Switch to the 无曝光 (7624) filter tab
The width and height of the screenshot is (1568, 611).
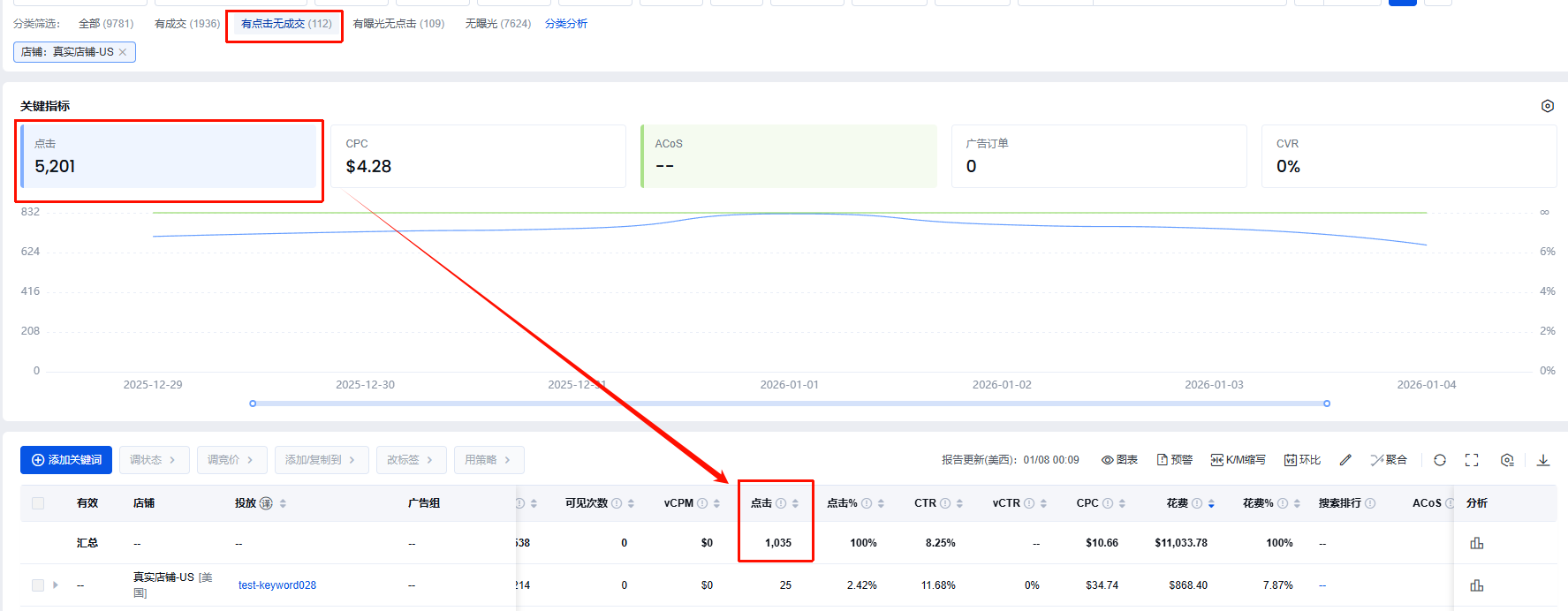[x=497, y=24]
